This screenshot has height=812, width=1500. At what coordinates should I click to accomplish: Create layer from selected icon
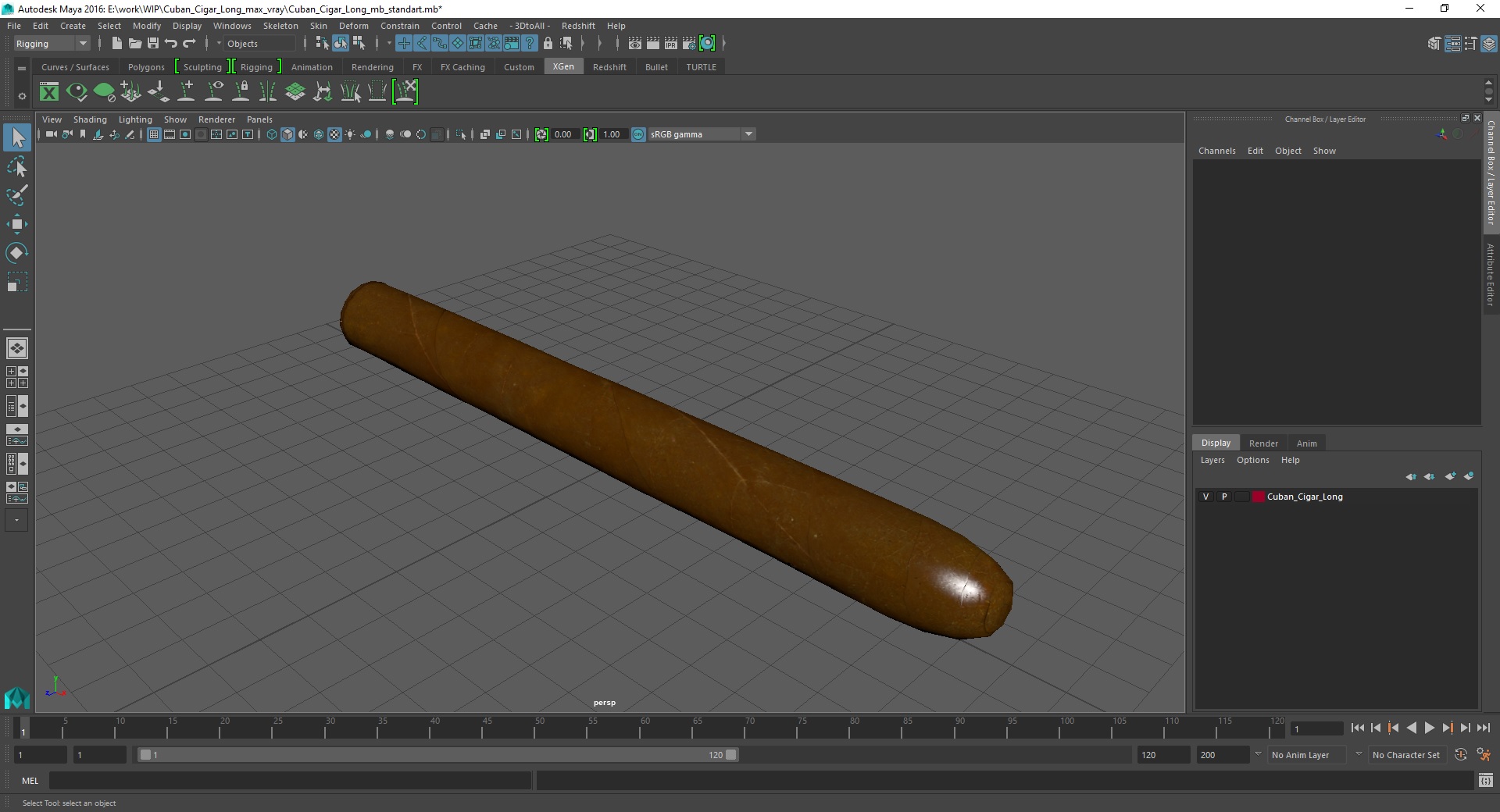[1469, 476]
